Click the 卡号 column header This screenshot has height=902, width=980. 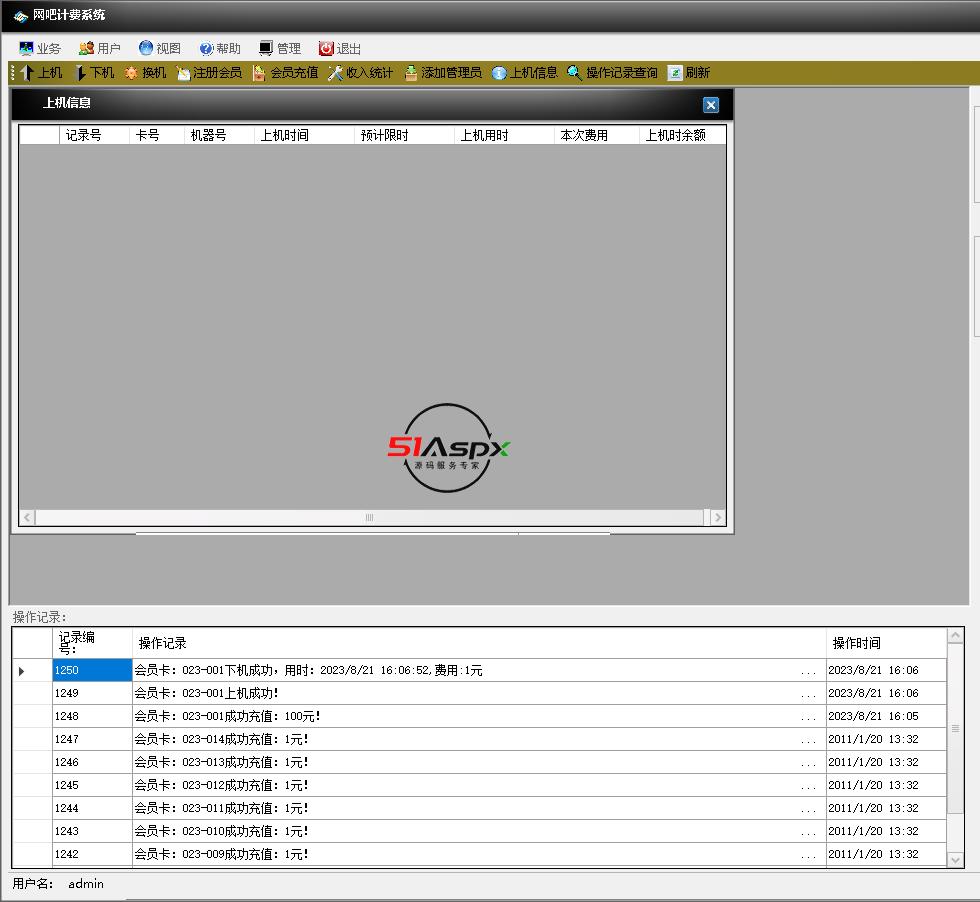click(148, 135)
